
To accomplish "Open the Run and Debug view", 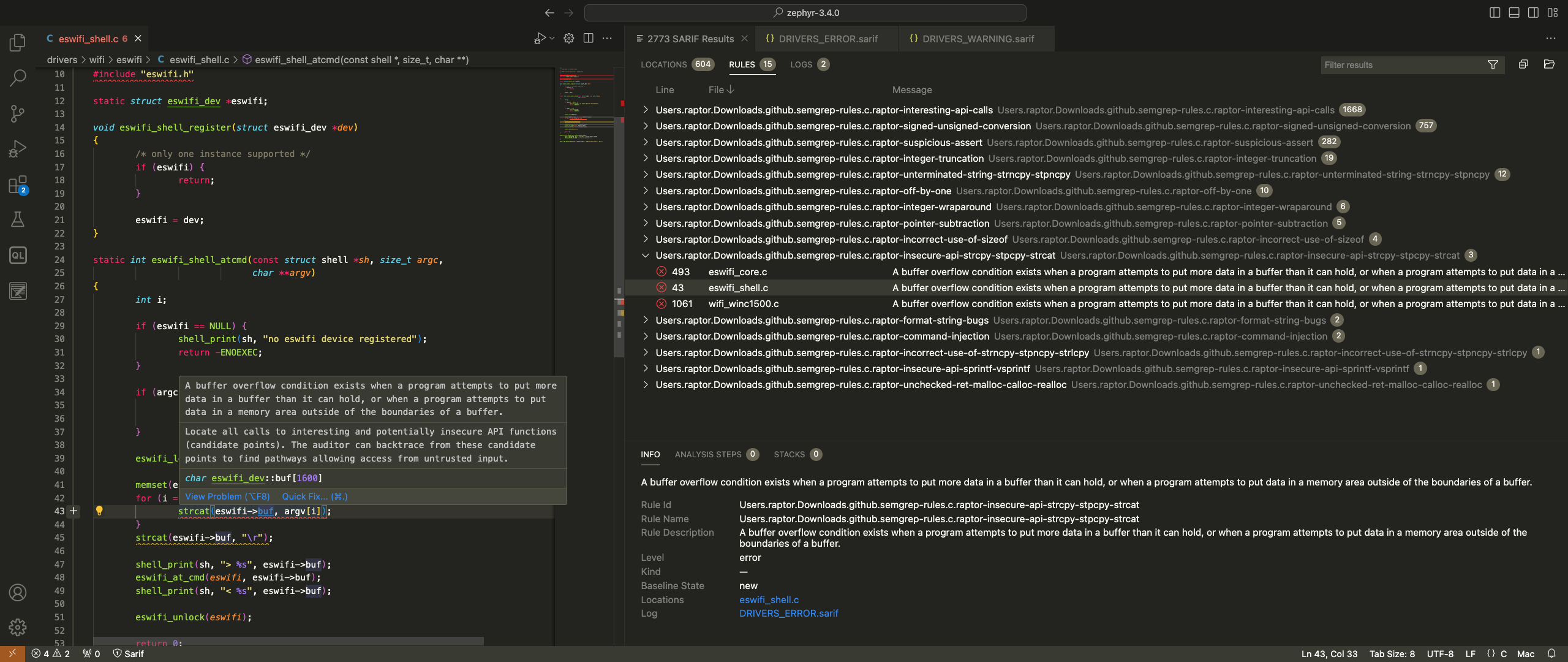I will tap(18, 148).
